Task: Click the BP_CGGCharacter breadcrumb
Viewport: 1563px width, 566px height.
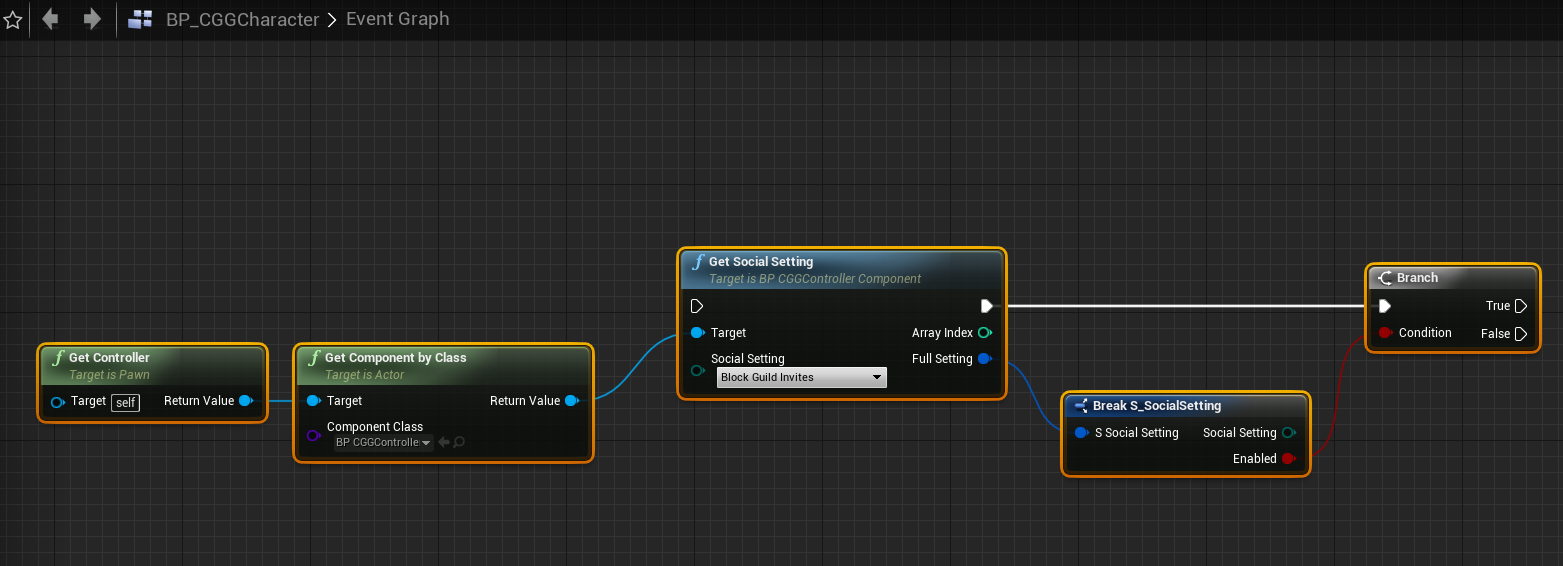Action: pyautogui.click(x=242, y=19)
